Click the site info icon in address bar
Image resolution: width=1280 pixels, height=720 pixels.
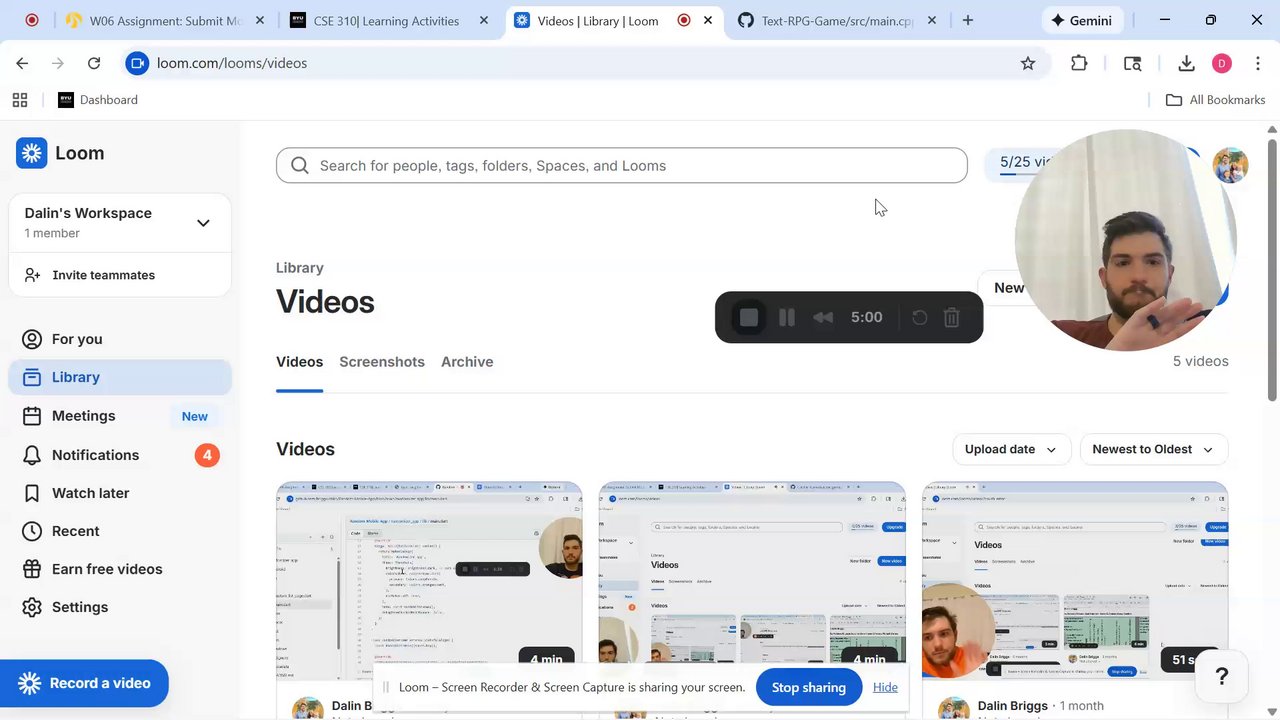[138, 63]
